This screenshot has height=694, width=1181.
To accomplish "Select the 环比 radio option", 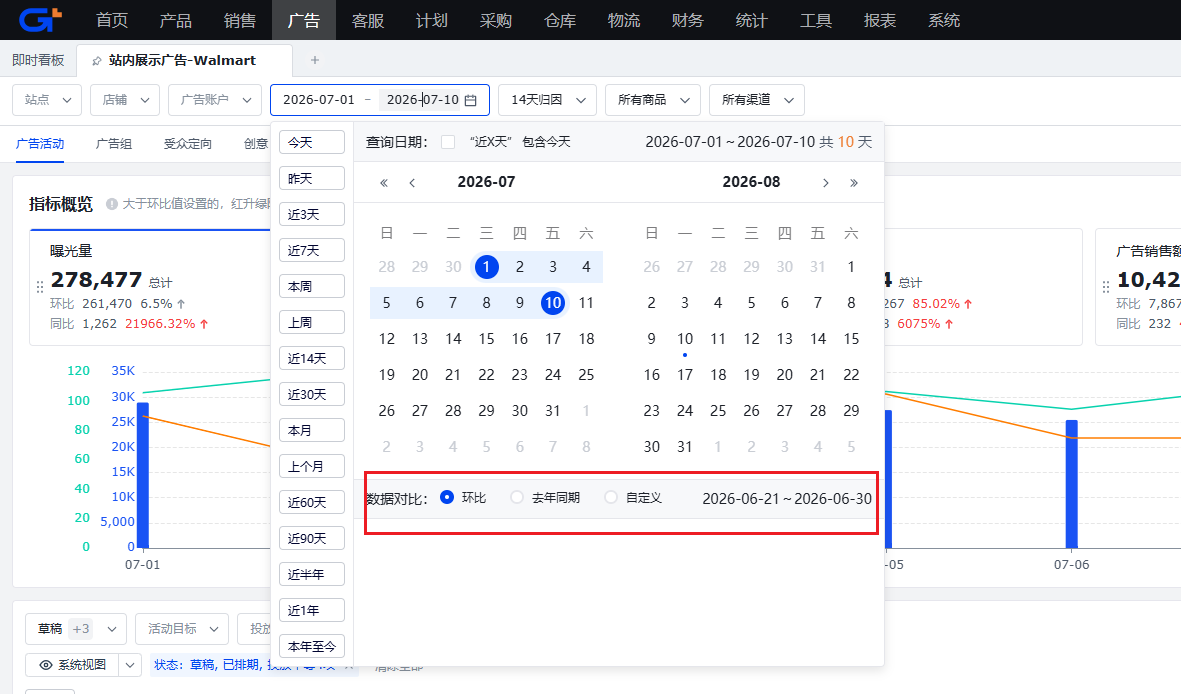I will 447,497.
